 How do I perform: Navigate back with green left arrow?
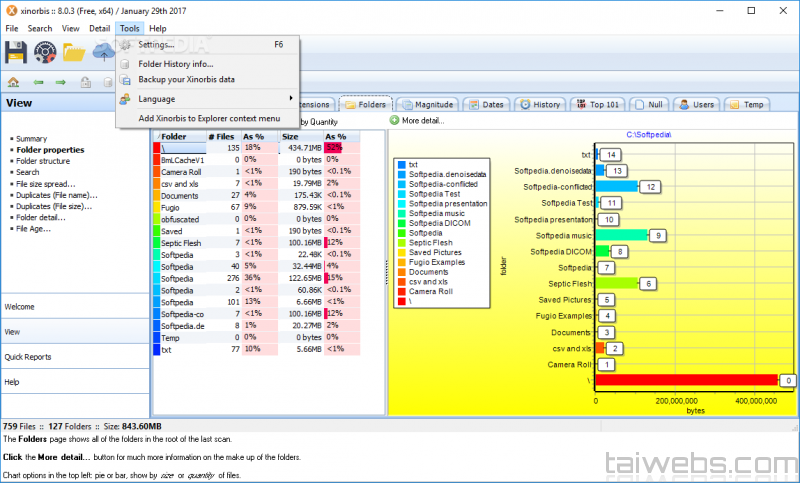[38, 82]
